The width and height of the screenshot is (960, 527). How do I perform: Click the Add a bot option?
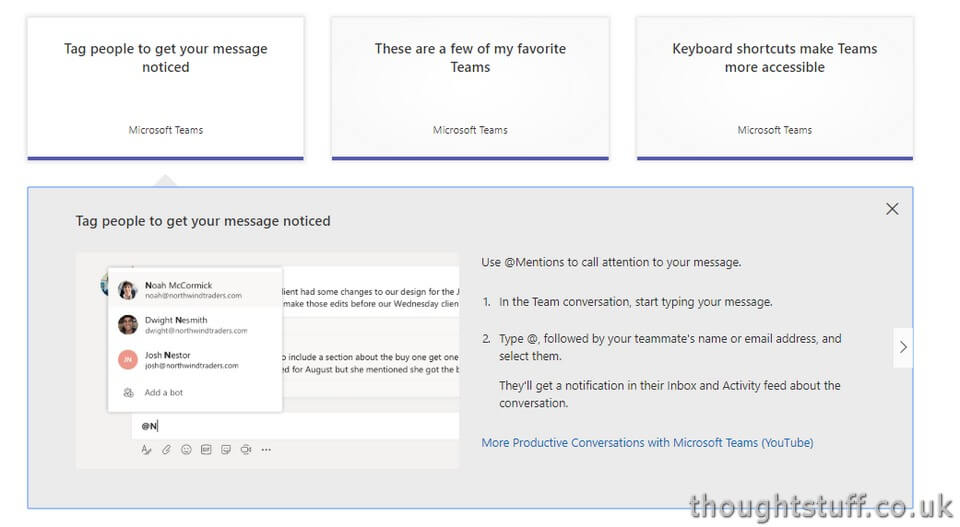pos(195,392)
